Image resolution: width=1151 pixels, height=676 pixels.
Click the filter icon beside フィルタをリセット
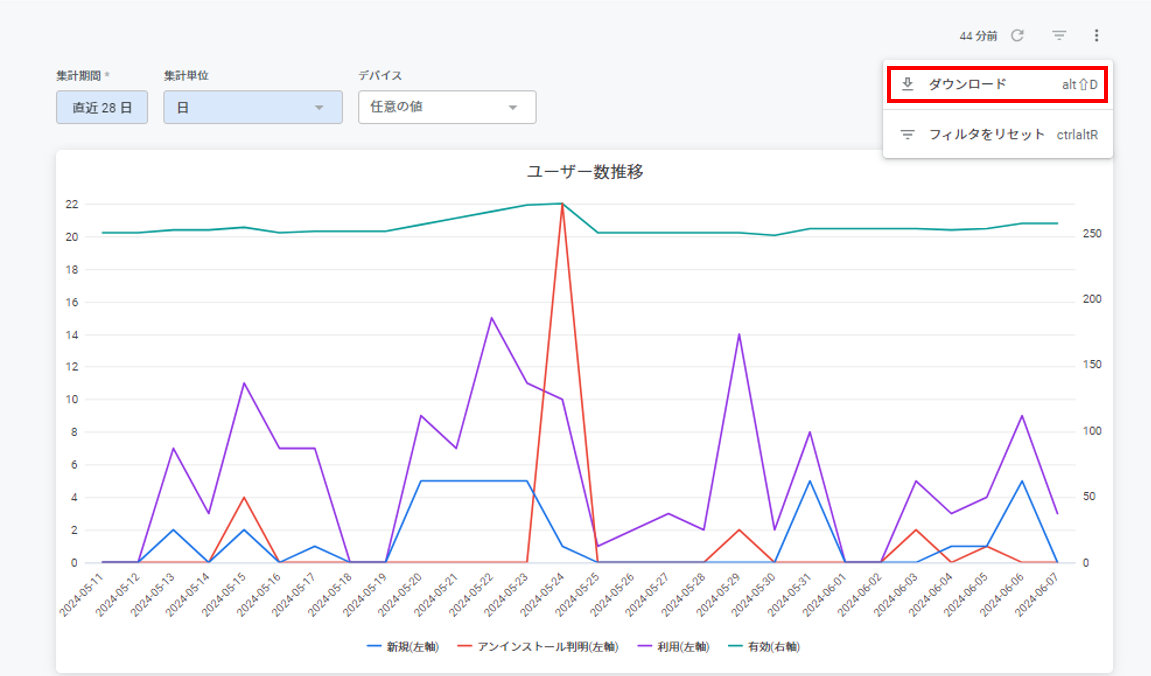tap(907, 134)
